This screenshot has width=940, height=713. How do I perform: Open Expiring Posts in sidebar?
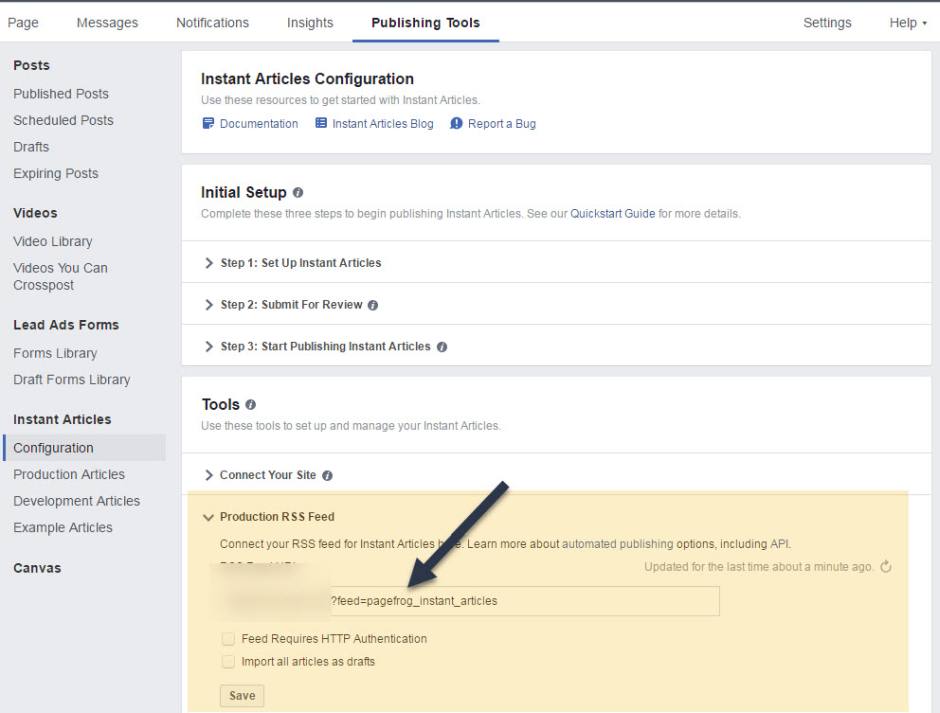[56, 173]
